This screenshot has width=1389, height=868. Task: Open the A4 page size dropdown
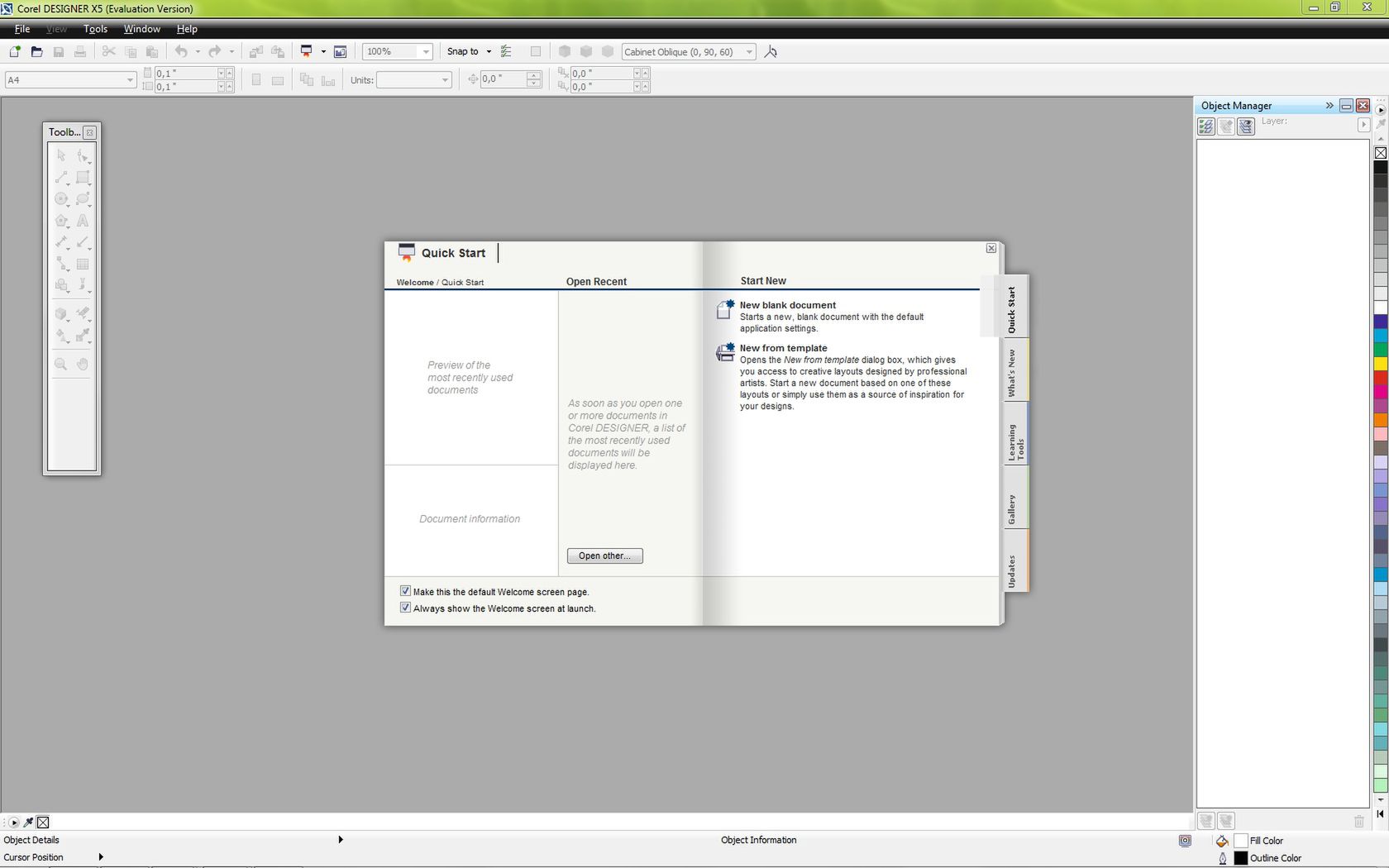(130, 80)
